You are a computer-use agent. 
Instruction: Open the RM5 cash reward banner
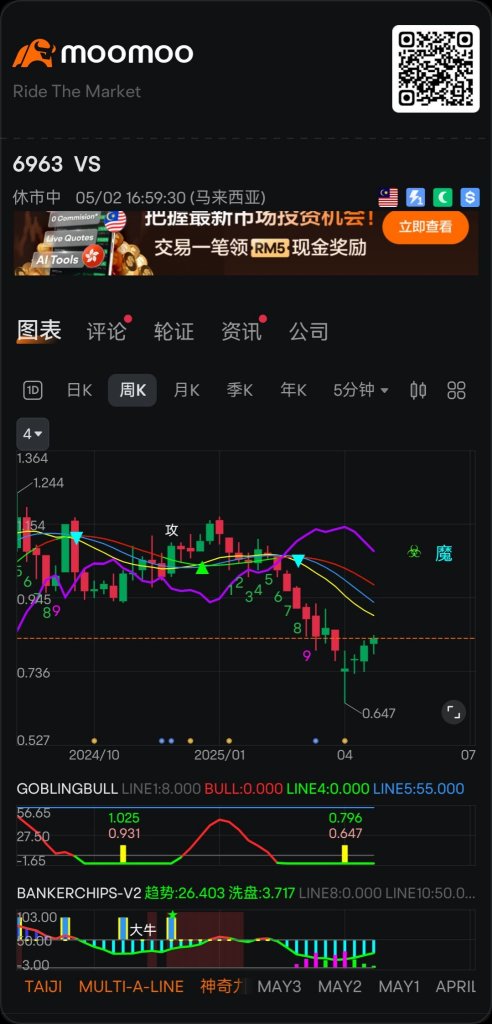(x=246, y=242)
